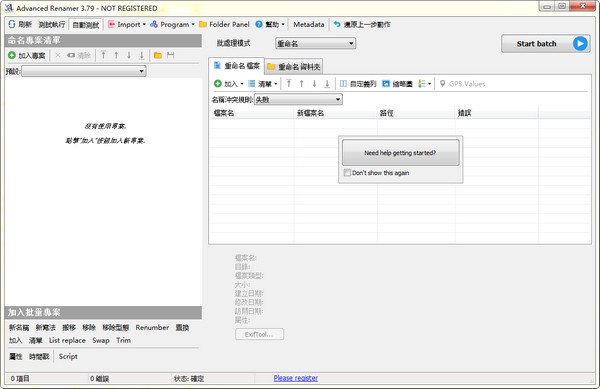Move method to bottom in method list
Screen dimensions: 600x389
tap(142, 55)
